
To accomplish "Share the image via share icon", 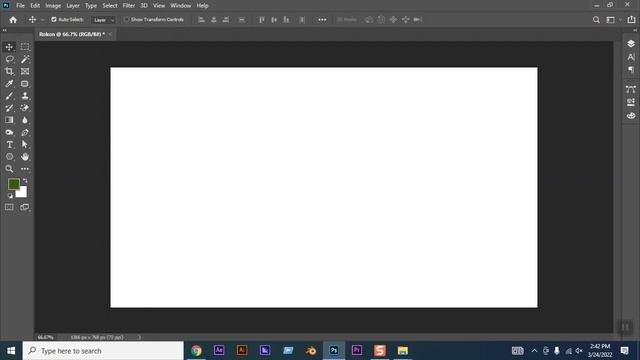I will (631, 20).
